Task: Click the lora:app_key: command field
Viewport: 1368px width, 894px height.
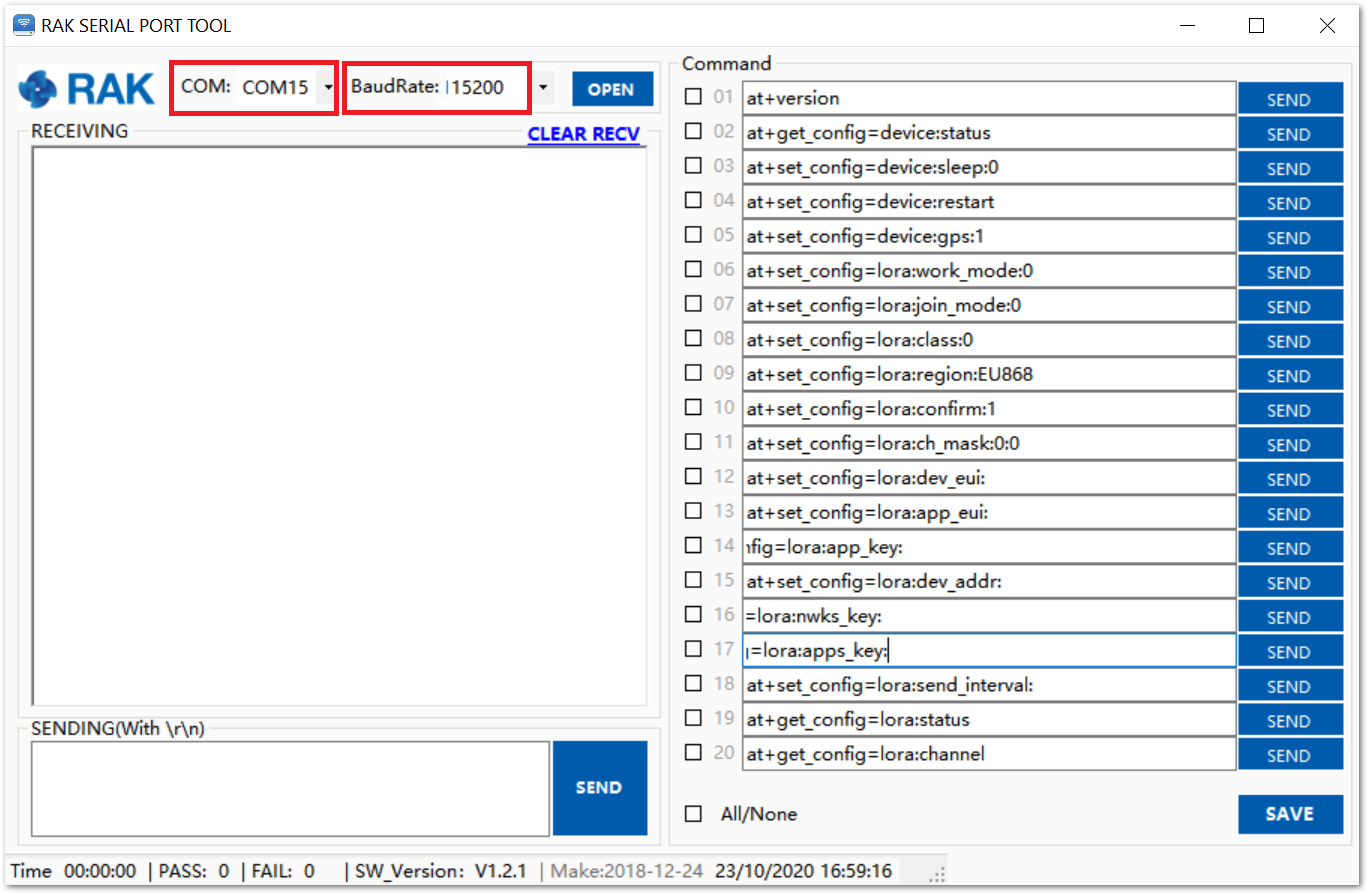Action: (989, 547)
